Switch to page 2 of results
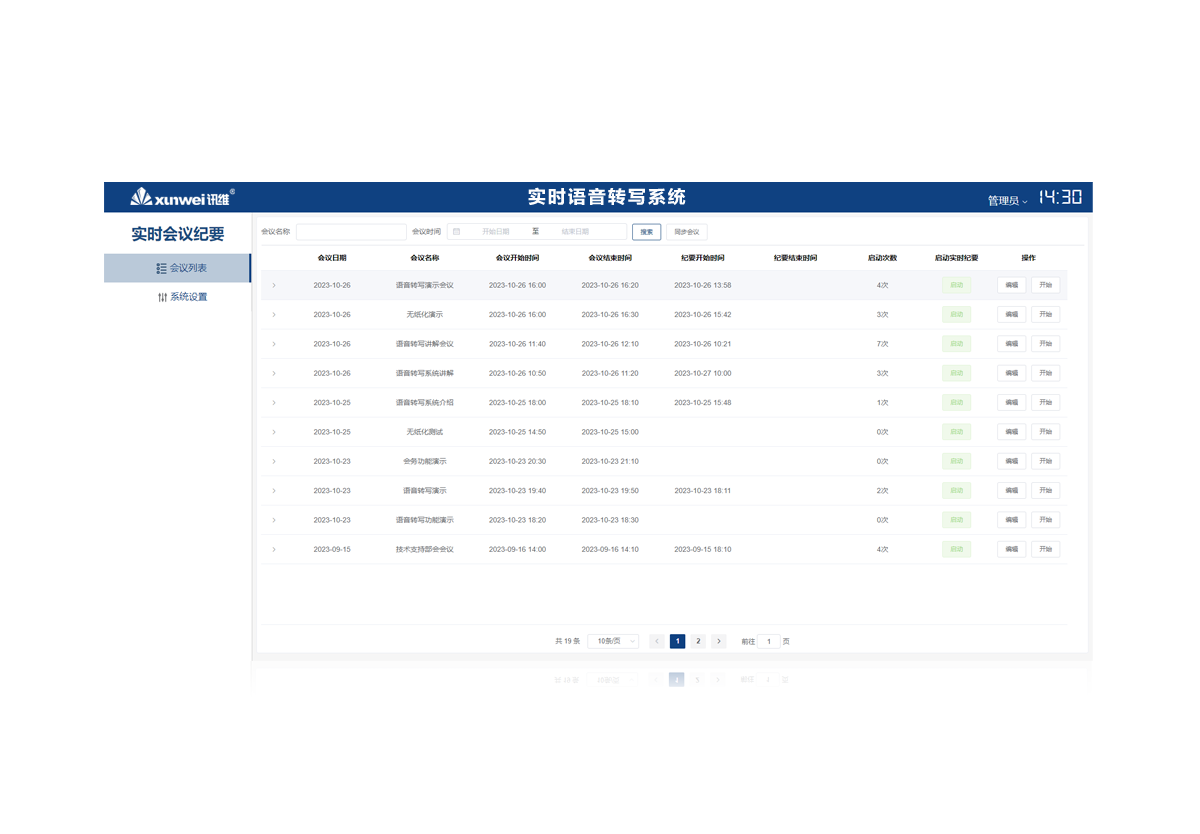This screenshot has width=1200, height=834. (x=698, y=641)
